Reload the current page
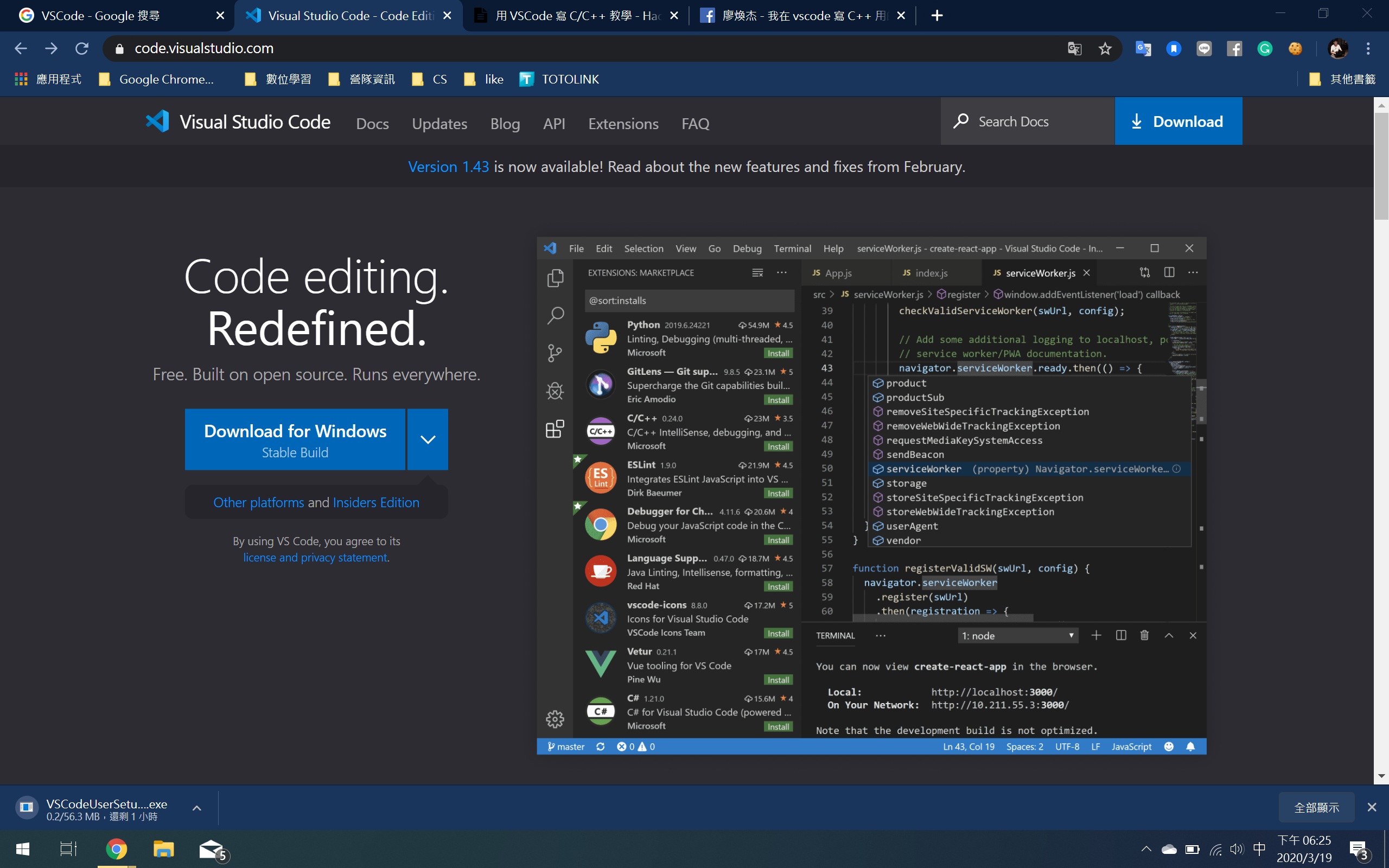This screenshot has height=868, width=1389. (82, 48)
